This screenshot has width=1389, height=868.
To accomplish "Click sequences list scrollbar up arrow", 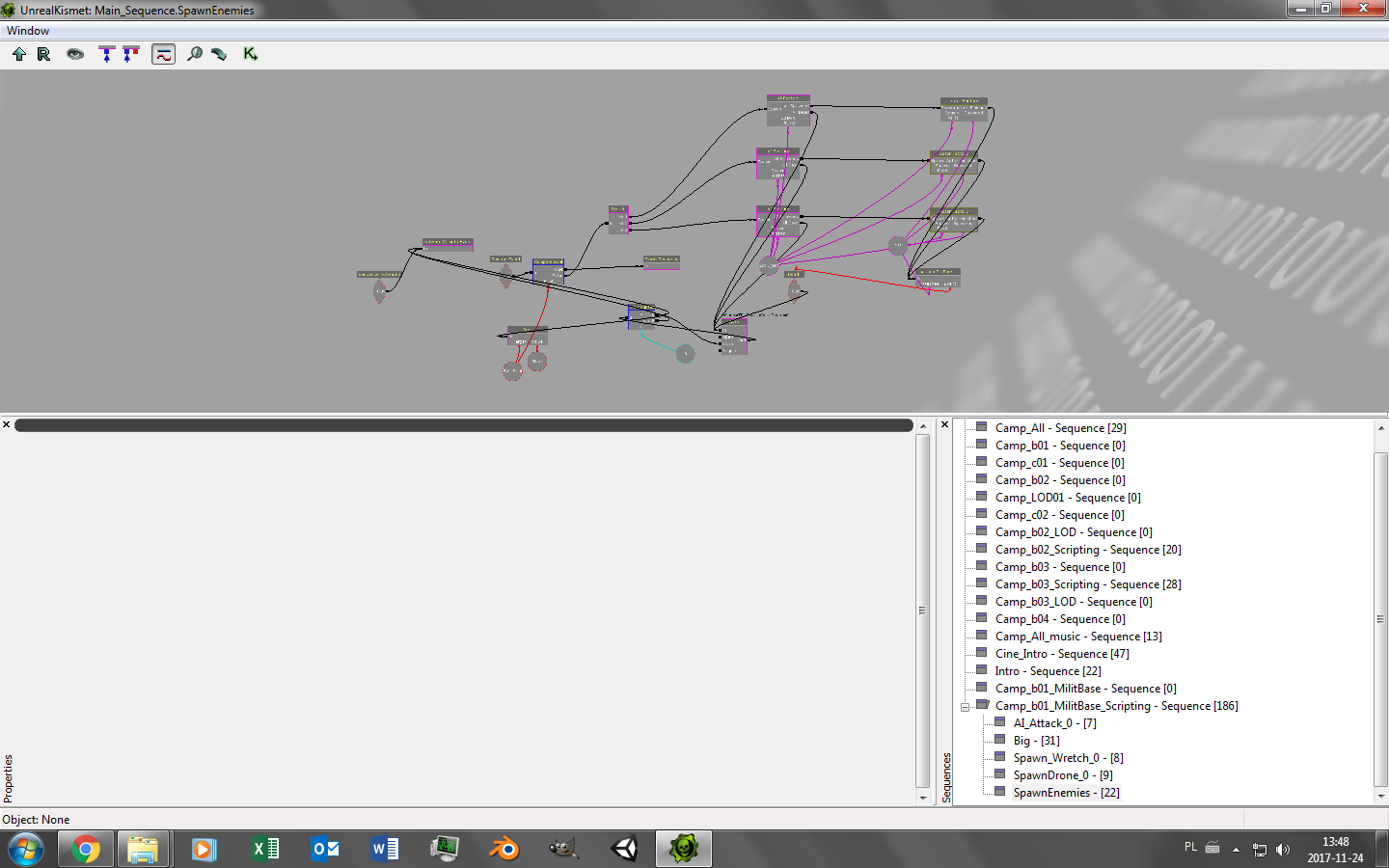I will click(1381, 426).
